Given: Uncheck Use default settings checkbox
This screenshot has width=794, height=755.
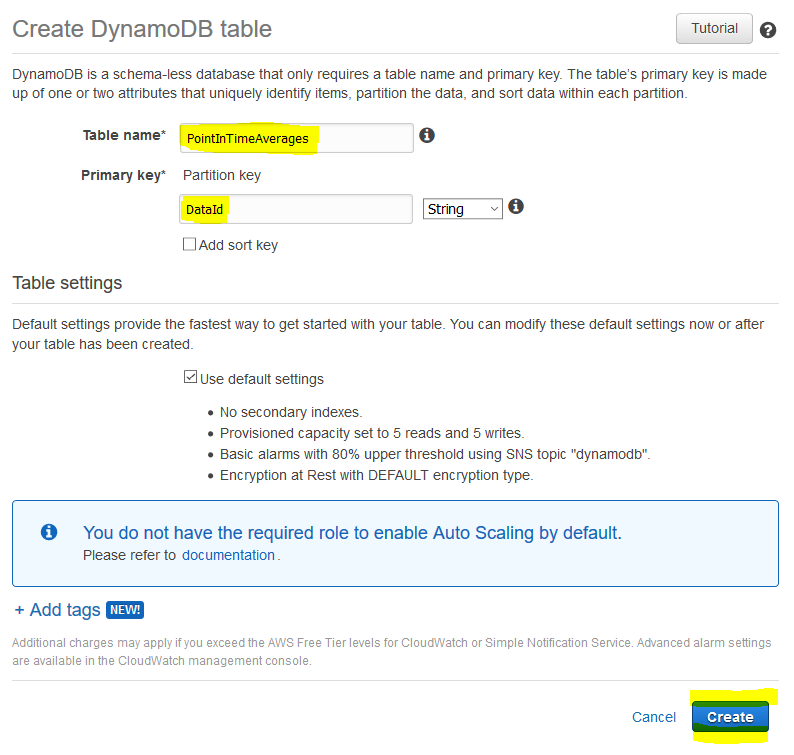Looking at the screenshot, I should point(190,377).
